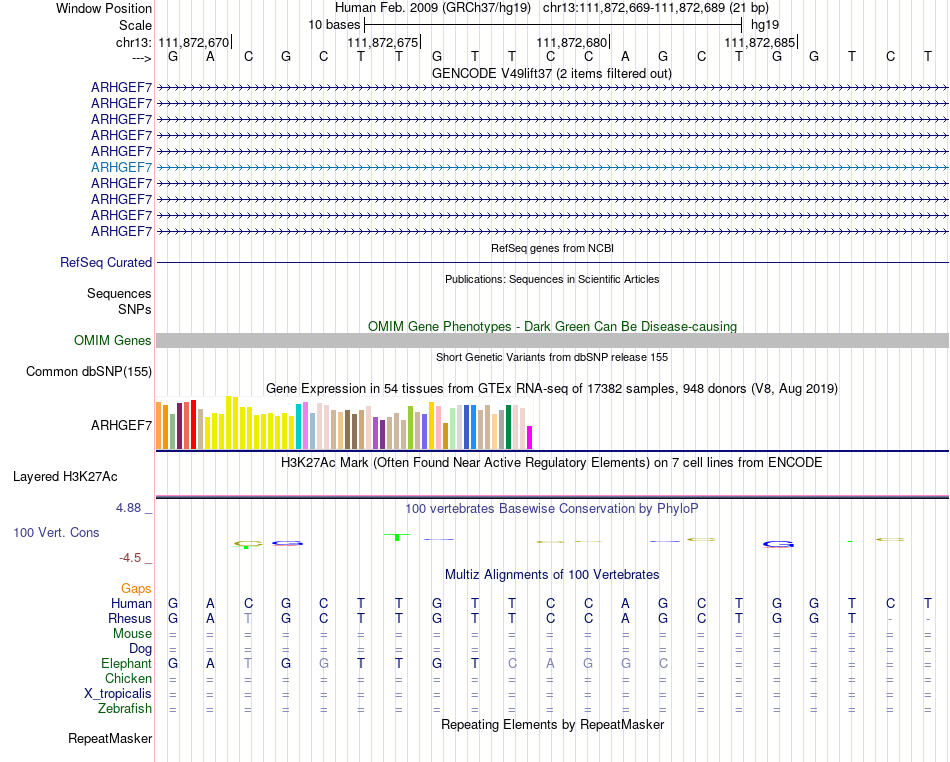Viewport: 950px width, 762px height.
Task: Click the Scale 10 bases ruler bar
Action: (x=553, y=25)
